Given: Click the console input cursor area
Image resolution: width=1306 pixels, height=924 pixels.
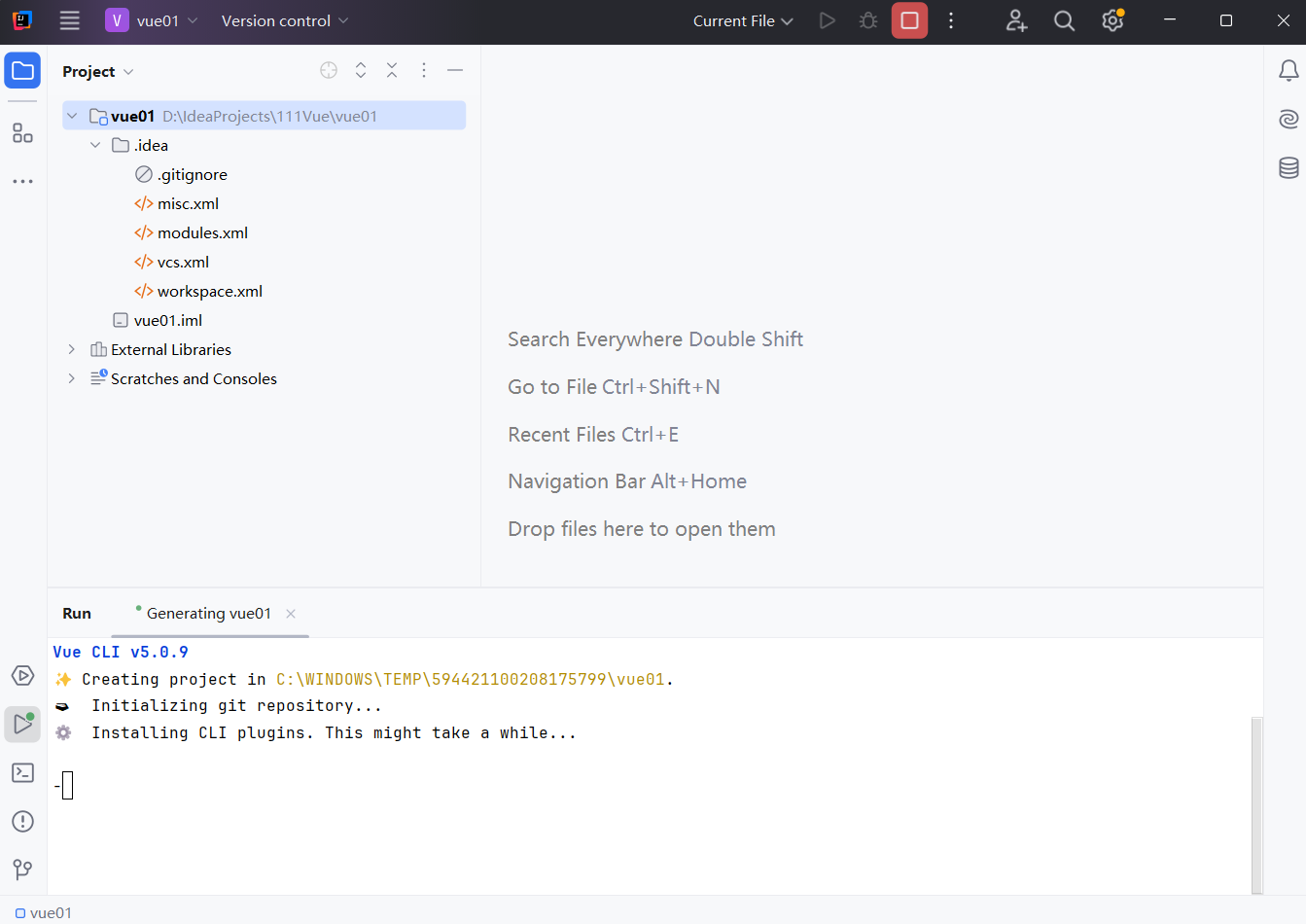Looking at the screenshot, I should coord(67,785).
